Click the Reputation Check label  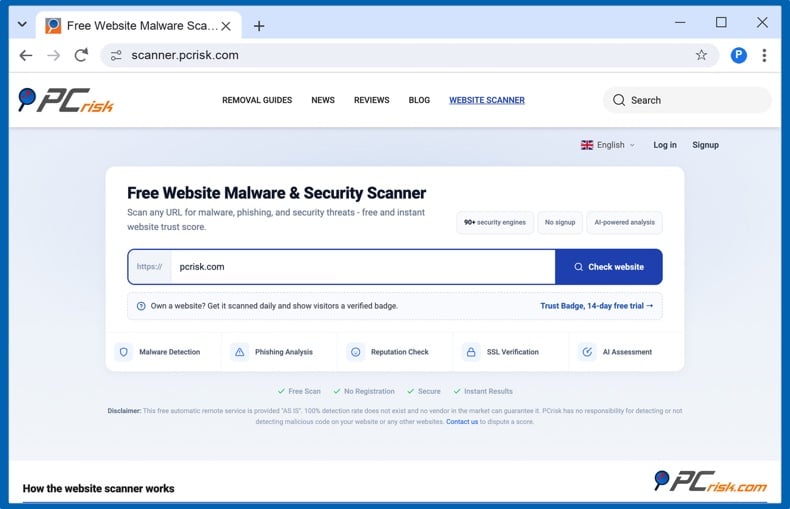pyautogui.click(x=400, y=352)
